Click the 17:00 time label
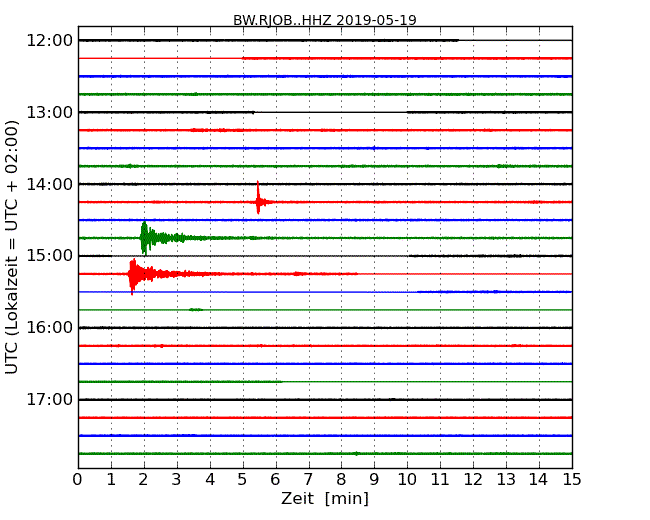 pyautogui.click(x=50, y=399)
